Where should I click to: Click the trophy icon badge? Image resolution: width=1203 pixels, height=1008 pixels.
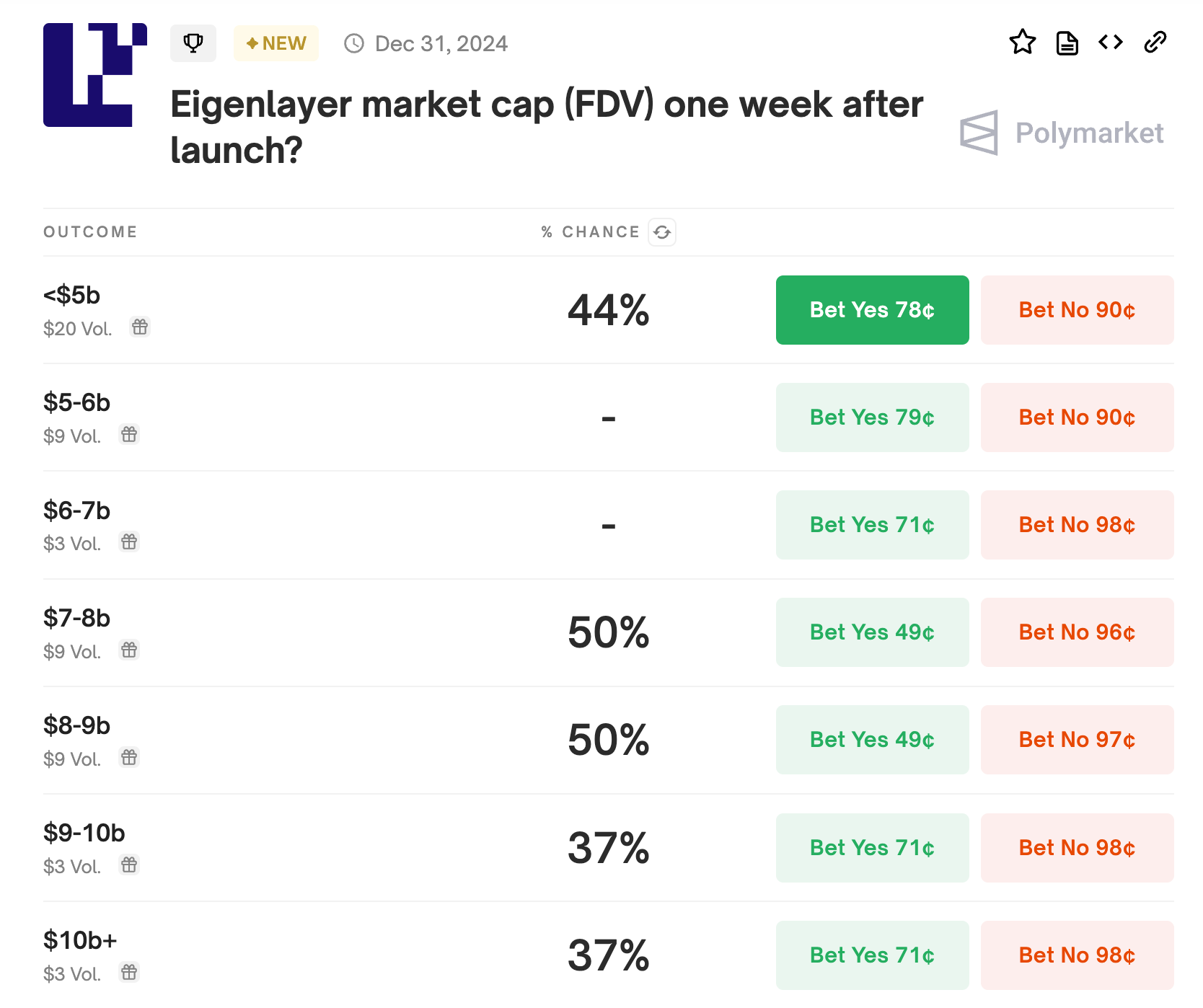point(193,43)
